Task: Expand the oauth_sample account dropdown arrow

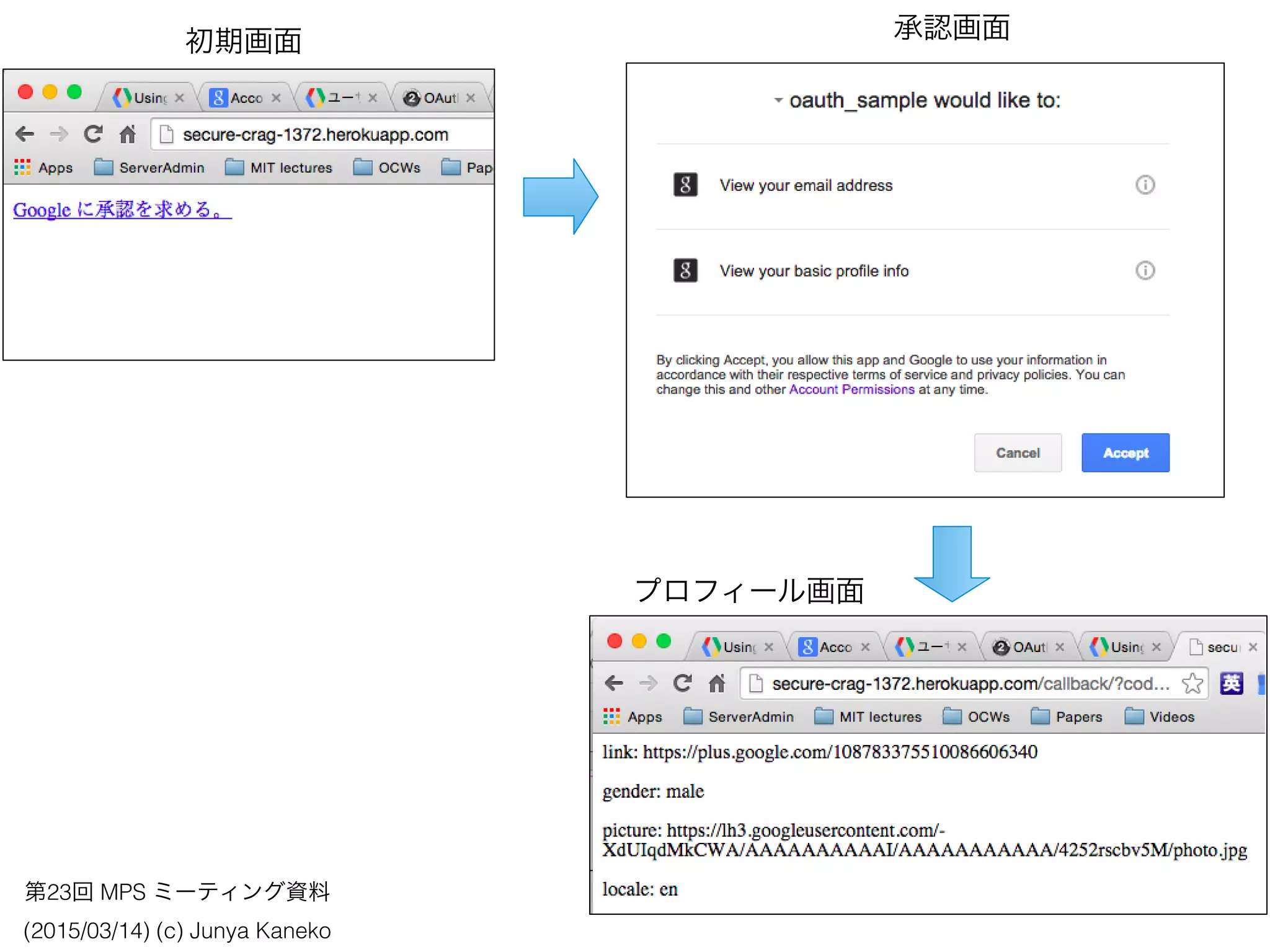Action: (778, 100)
